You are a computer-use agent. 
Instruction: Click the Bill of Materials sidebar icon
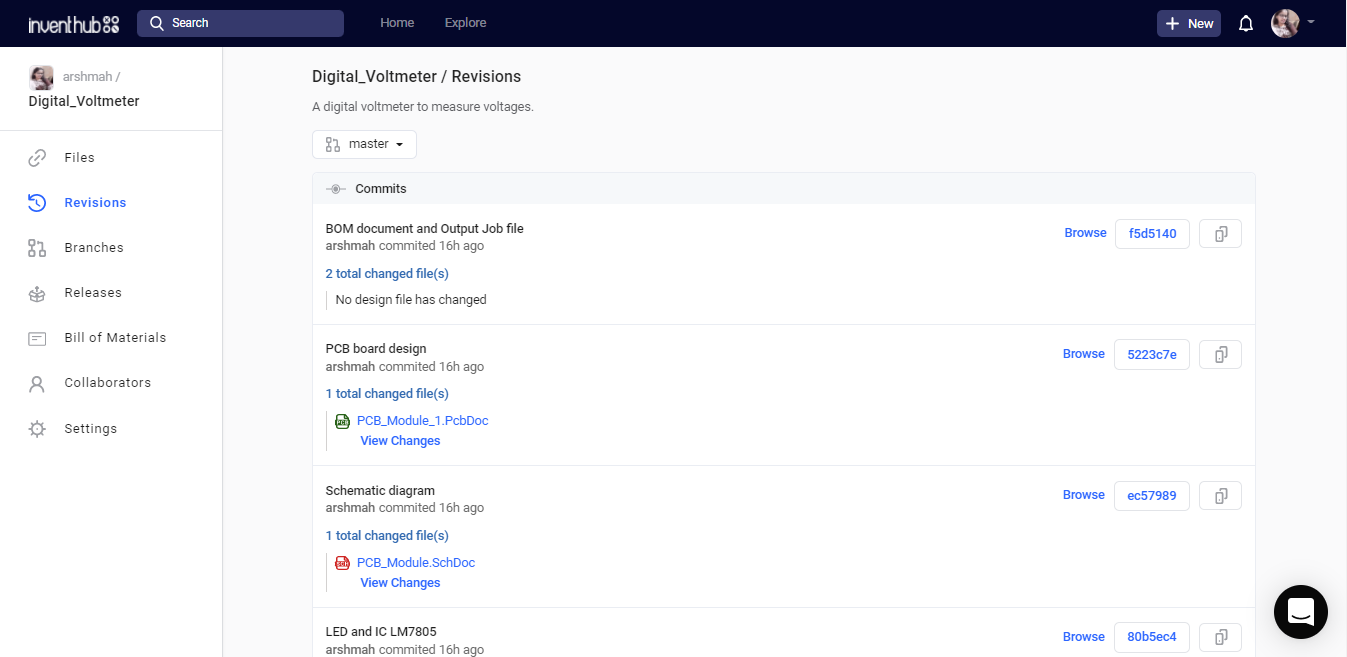point(37,338)
